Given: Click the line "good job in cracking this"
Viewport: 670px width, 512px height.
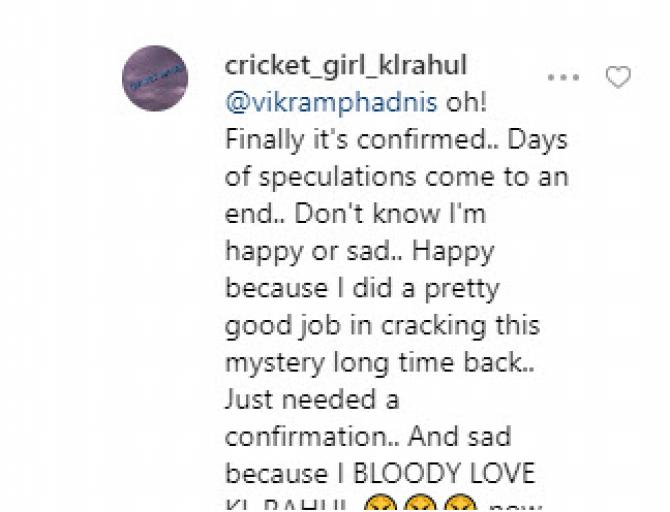Looking at the screenshot, I should [382, 326].
